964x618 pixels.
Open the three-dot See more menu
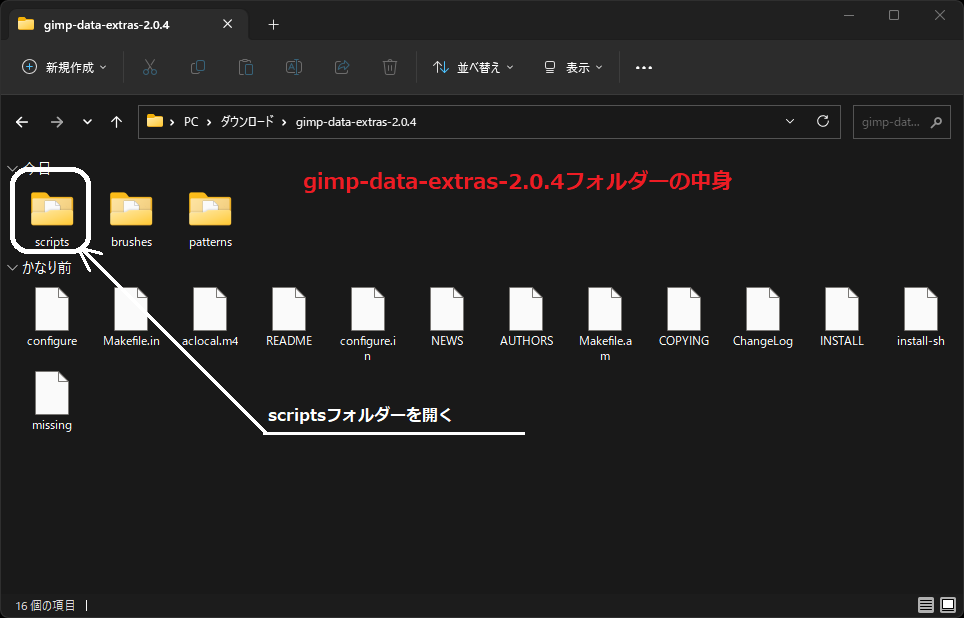pyautogui.click(x=644, y=68)
